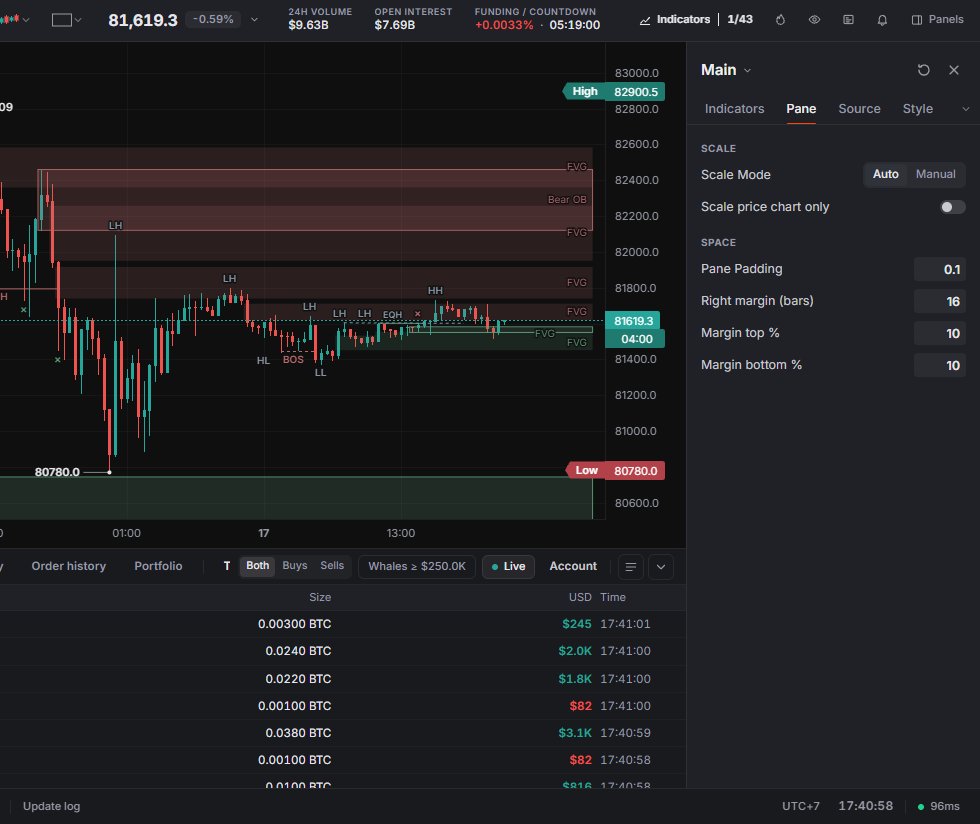
Task: Set Scale Mode to Auto
Action: (886, 174)
